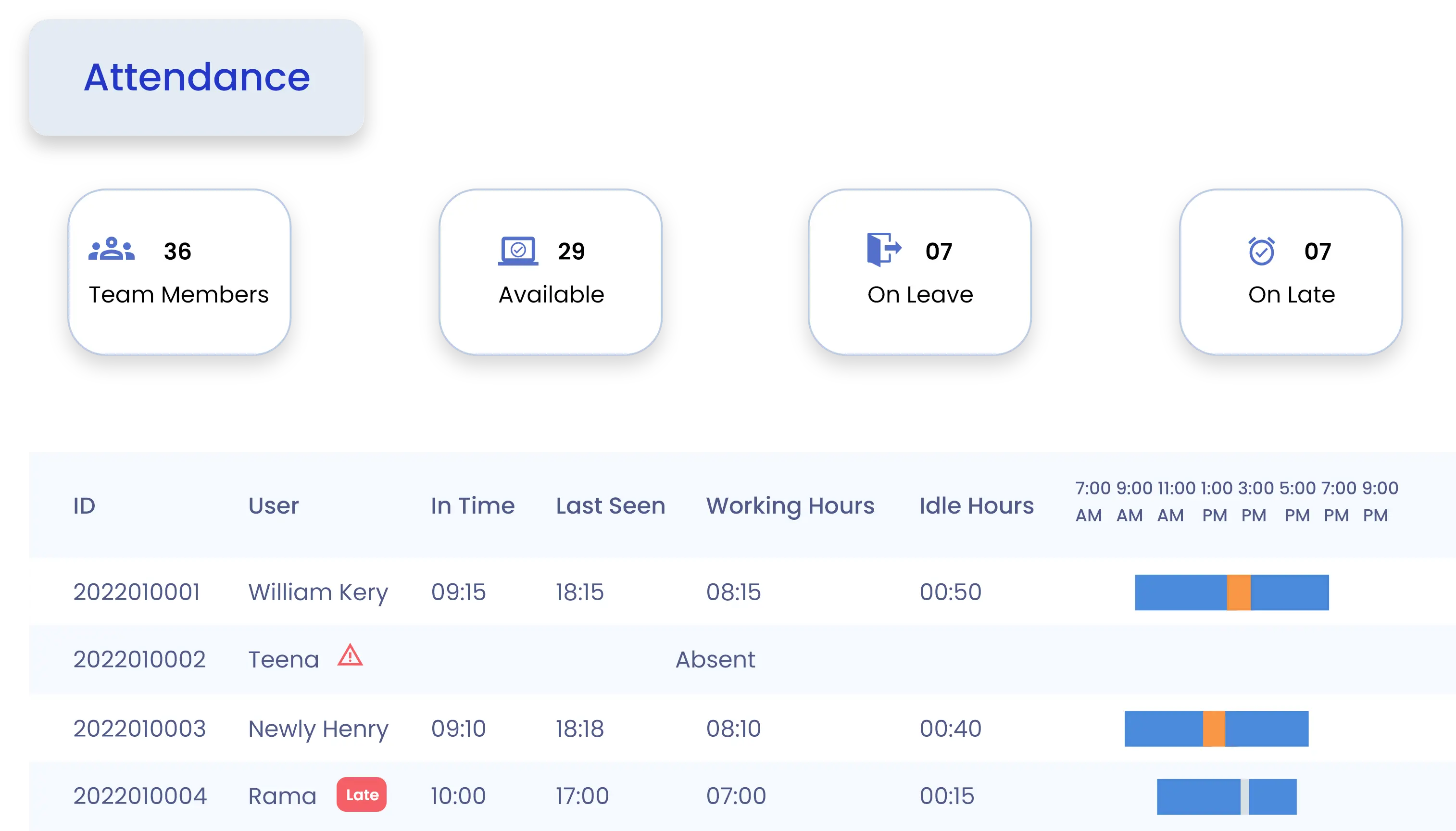Open the Team Members card
Screen dimensions: 1456x831
coord(179,272)
